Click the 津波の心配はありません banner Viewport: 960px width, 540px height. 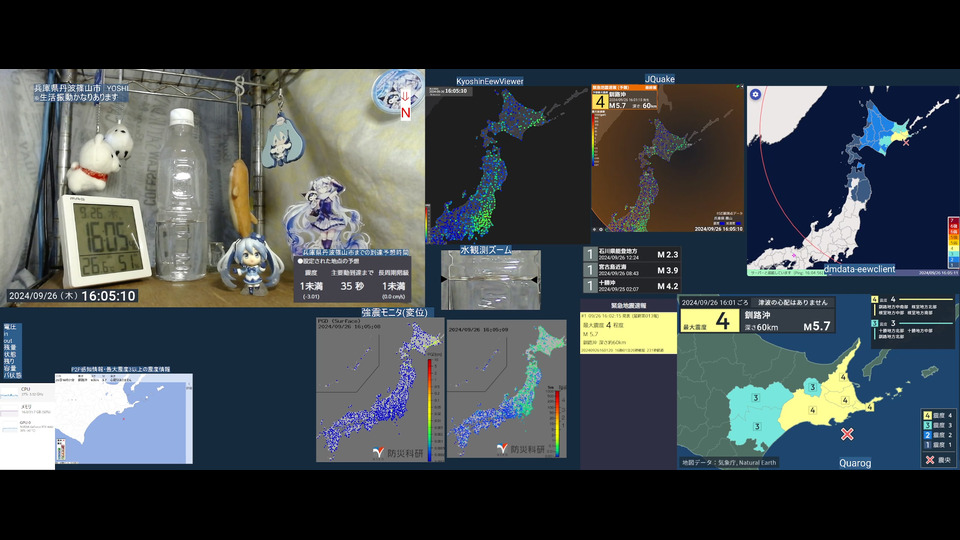click(x=792, y=302)
